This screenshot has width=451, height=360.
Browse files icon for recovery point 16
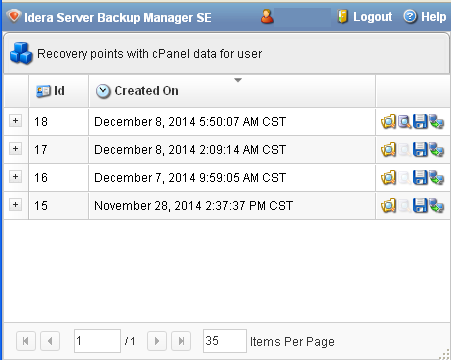388,178
